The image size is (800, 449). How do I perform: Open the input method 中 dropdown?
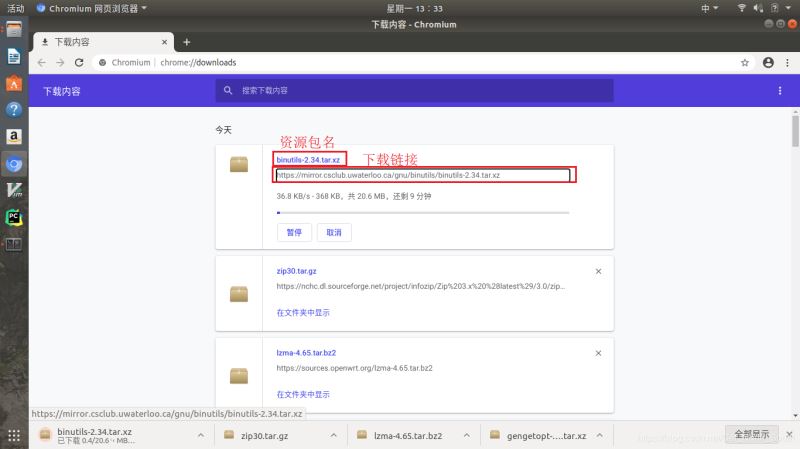(709, 8)
